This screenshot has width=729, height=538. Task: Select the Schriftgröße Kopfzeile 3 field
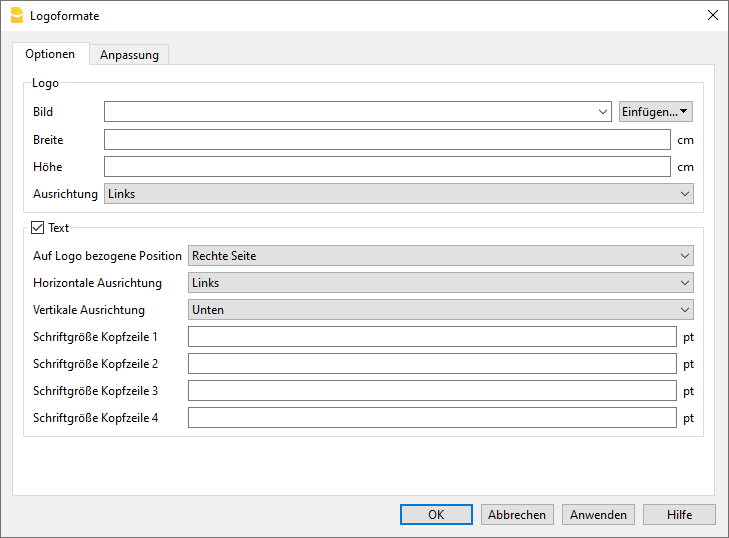coord(432,391)
